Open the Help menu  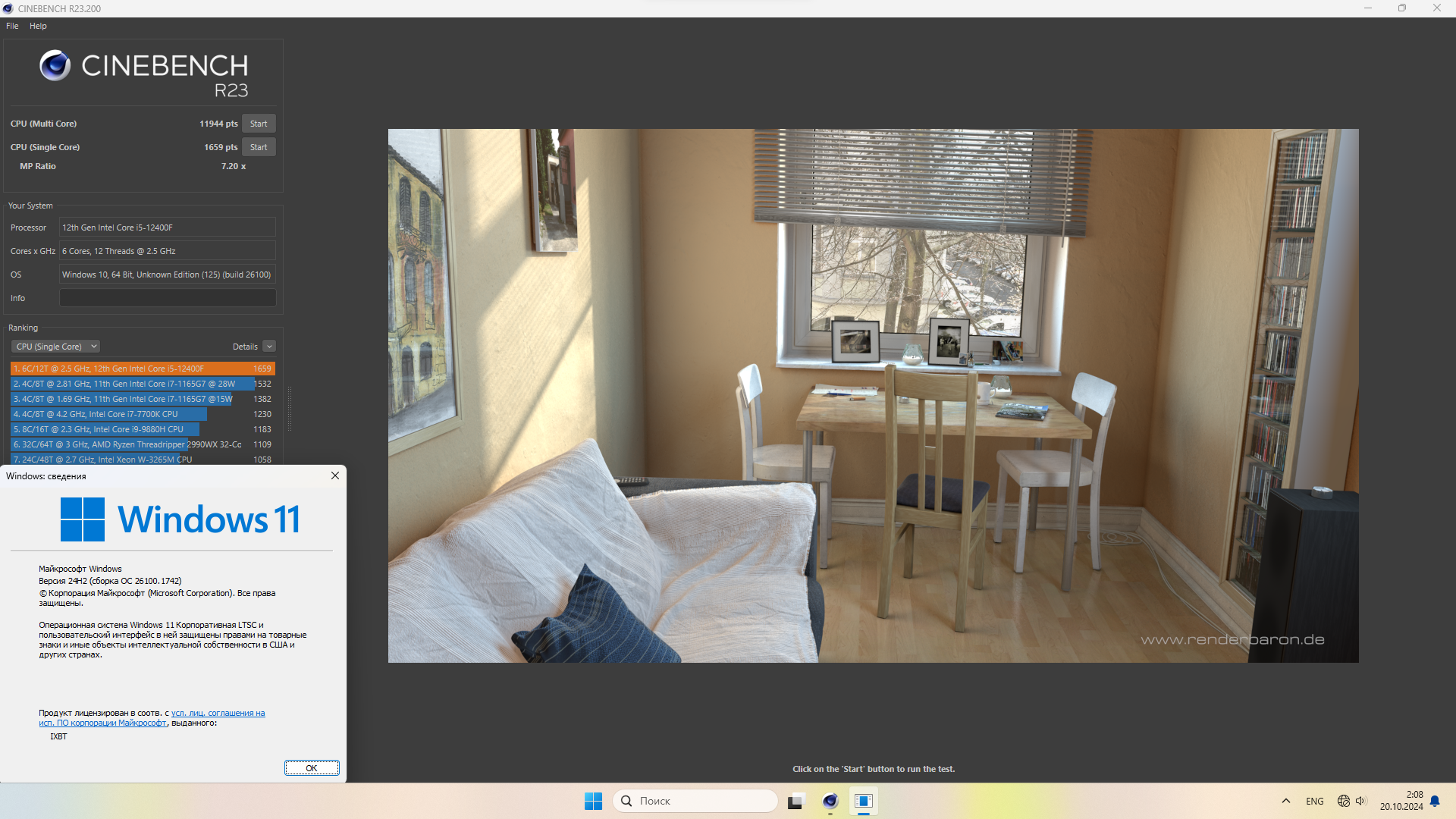tap(38, 26)
